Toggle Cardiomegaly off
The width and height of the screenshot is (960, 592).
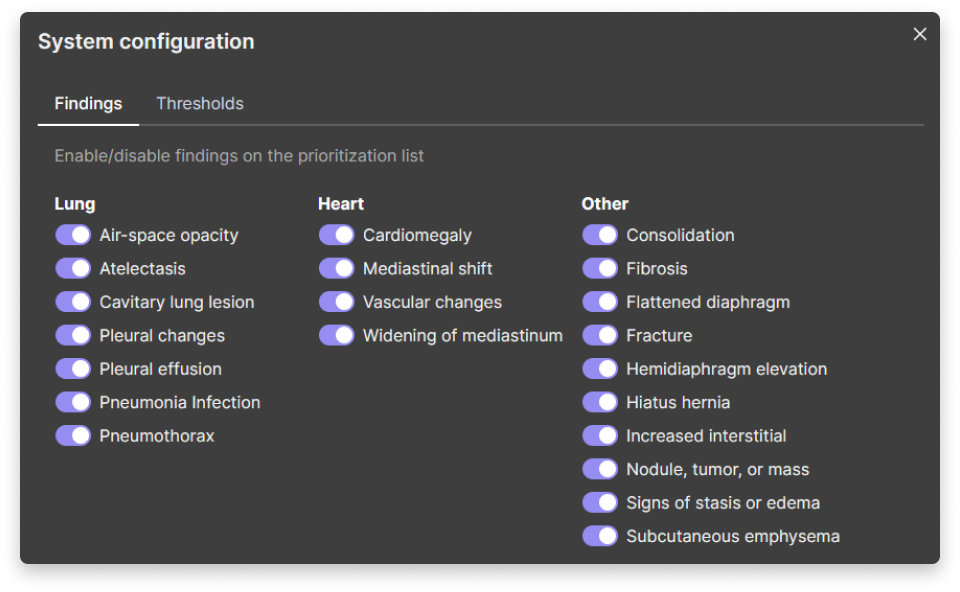click(x=337, y=235)
